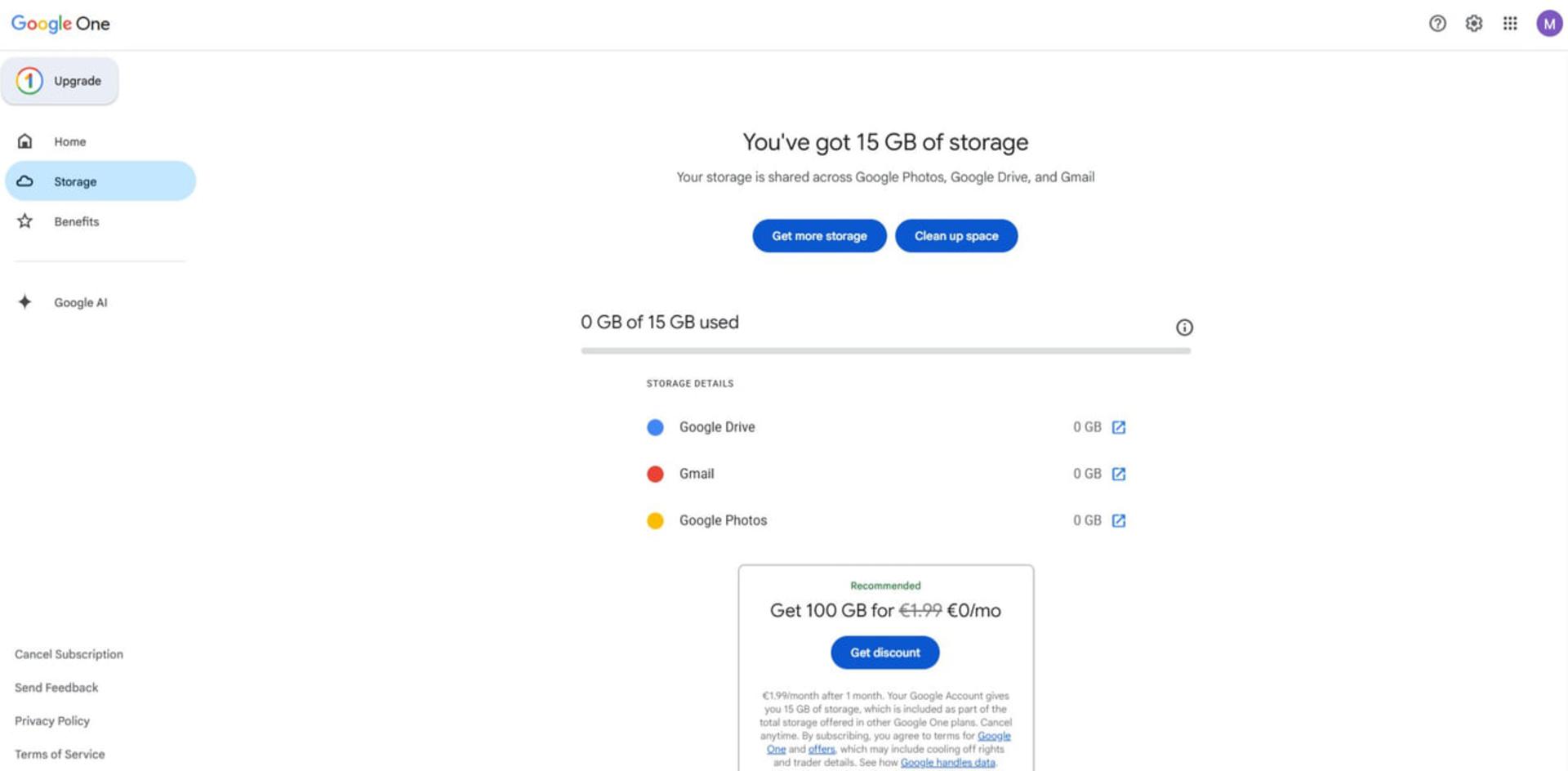This screenshot has height=771, width=1568.
Task: Open Privacy Policy link
Action: tap(52, 721)
